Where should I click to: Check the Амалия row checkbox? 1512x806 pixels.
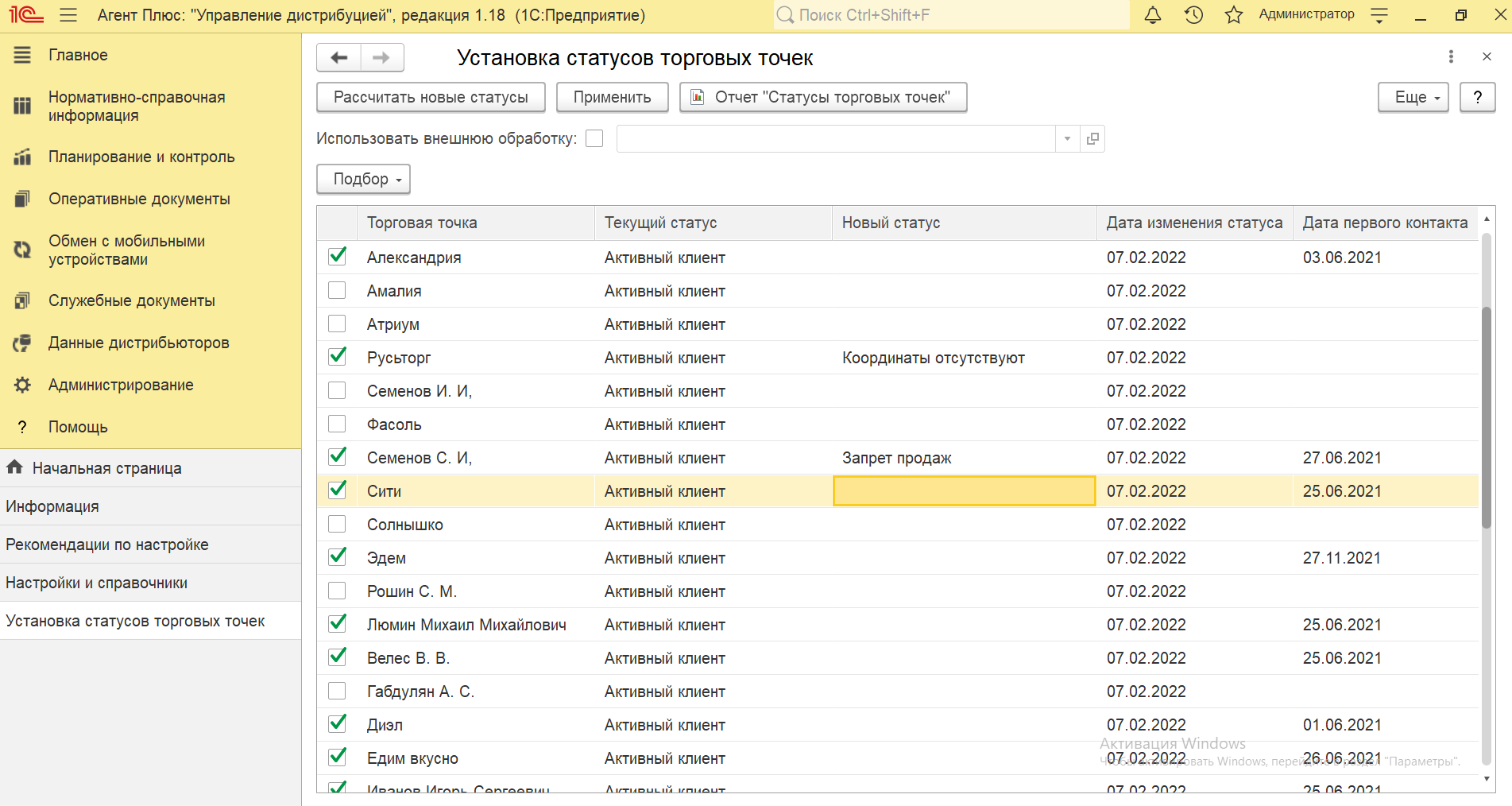(337, 291)
